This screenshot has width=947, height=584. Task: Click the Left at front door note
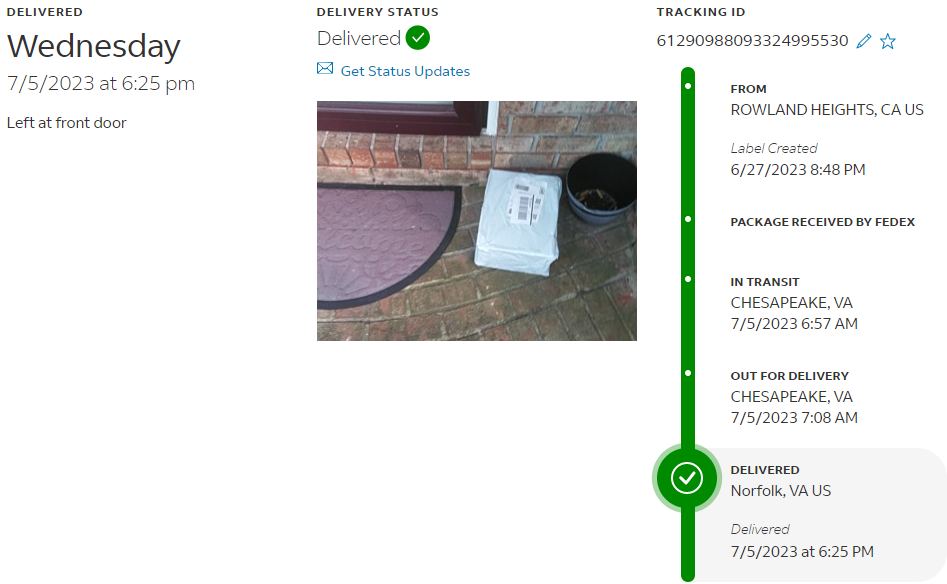point(66,123)
